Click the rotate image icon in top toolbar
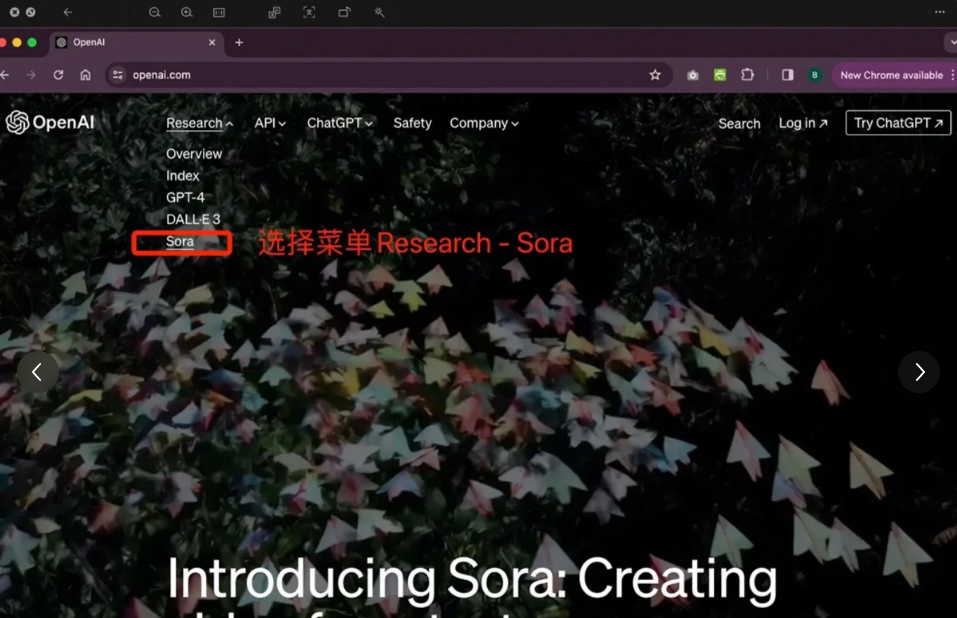This screenshot has width=957, height=618. point(344,12)
